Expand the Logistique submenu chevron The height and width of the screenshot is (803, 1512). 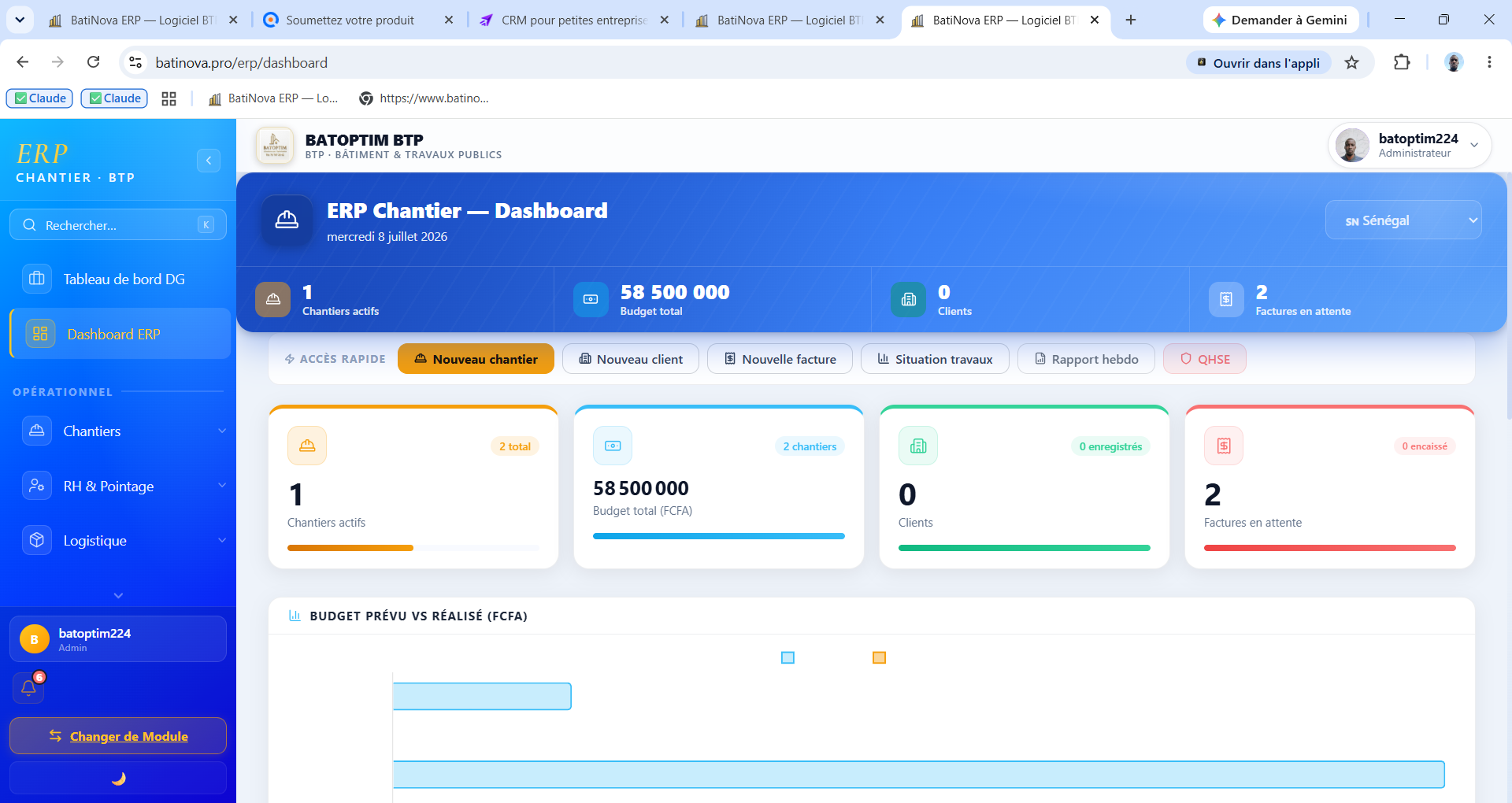tap(222, 540)
